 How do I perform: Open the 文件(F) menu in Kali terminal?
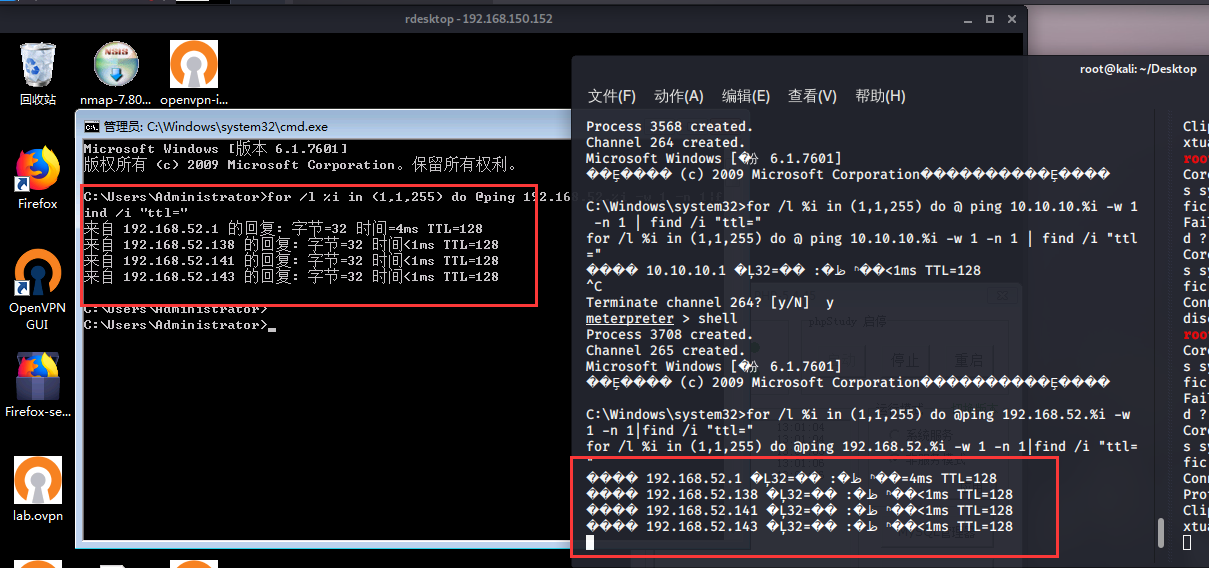(612, 96)
